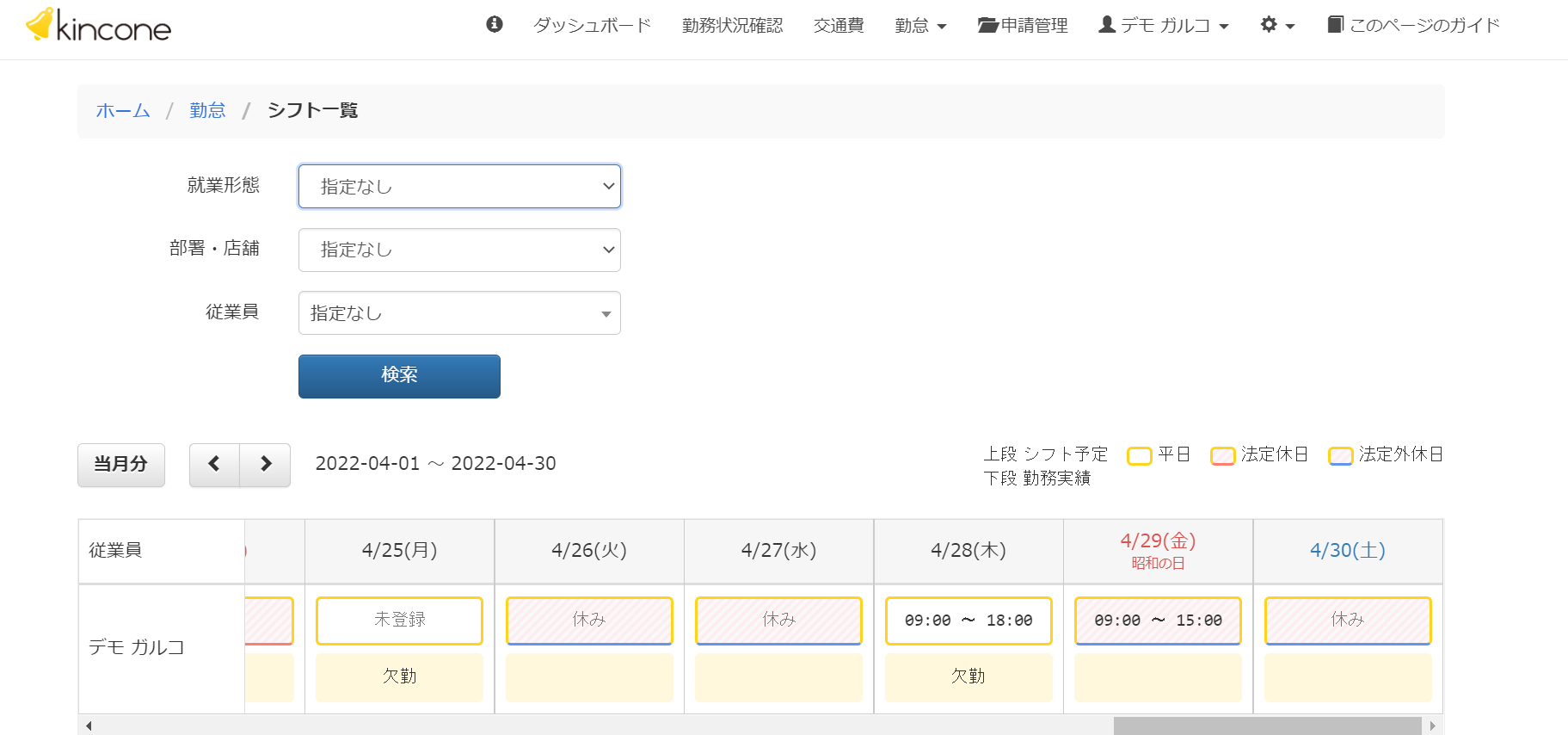Go to ホーム breadcrumb link
The width and height of the screenshot is (1568, 735).
point(123,110)
